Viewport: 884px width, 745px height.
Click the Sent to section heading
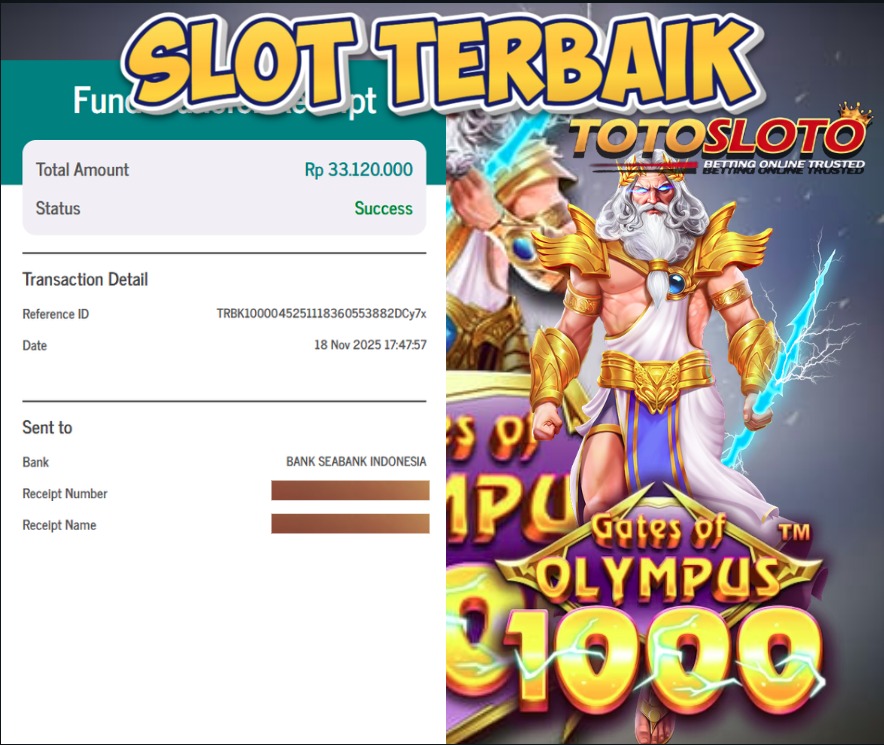47,427
